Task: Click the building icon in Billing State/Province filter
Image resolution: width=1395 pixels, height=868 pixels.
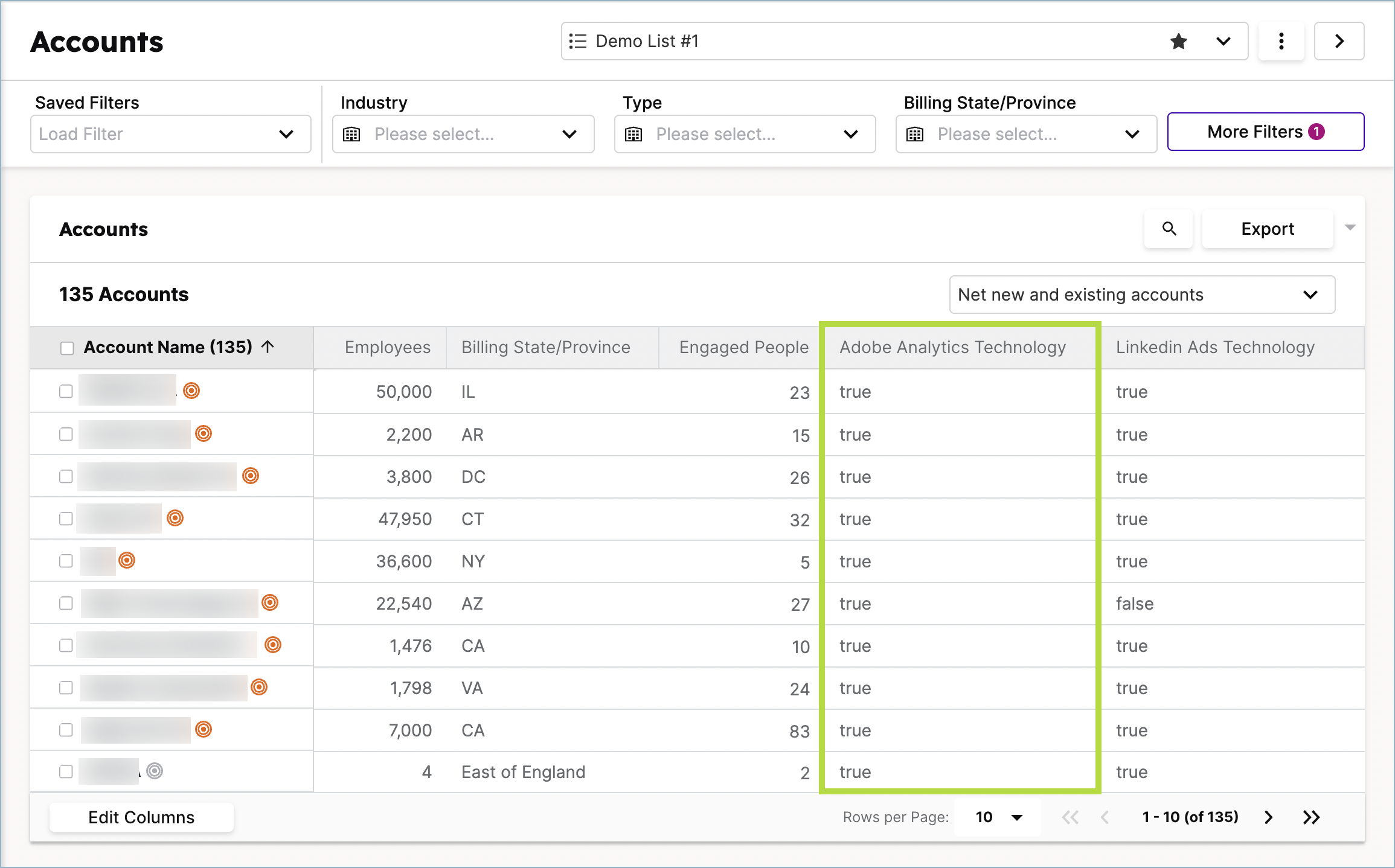Action: coord(915,134)
